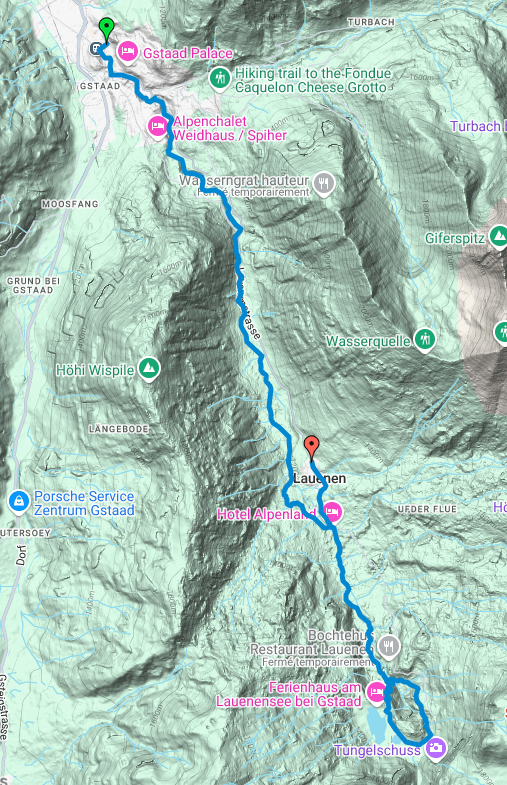Click the Gstaad Palace label
Image resolution: width=507 pixels, height=785 pixels.
tap(188, 53)
